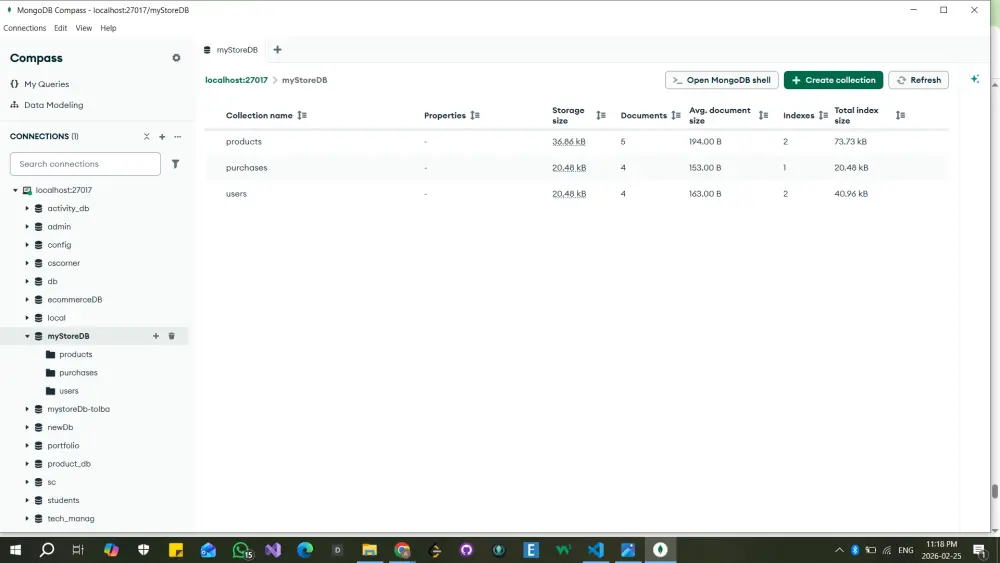Viewport: 1000px width, 563px height.
Task: Click Open MongoDB shell button
Action: (721, 80)
